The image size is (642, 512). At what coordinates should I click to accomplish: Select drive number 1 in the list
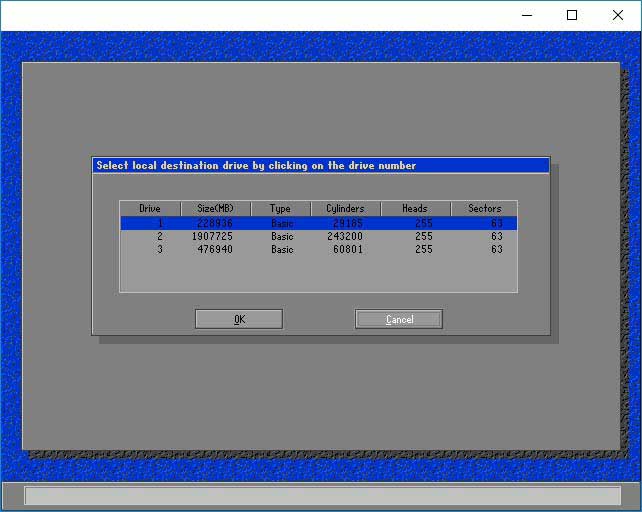(x=158, y=223)
